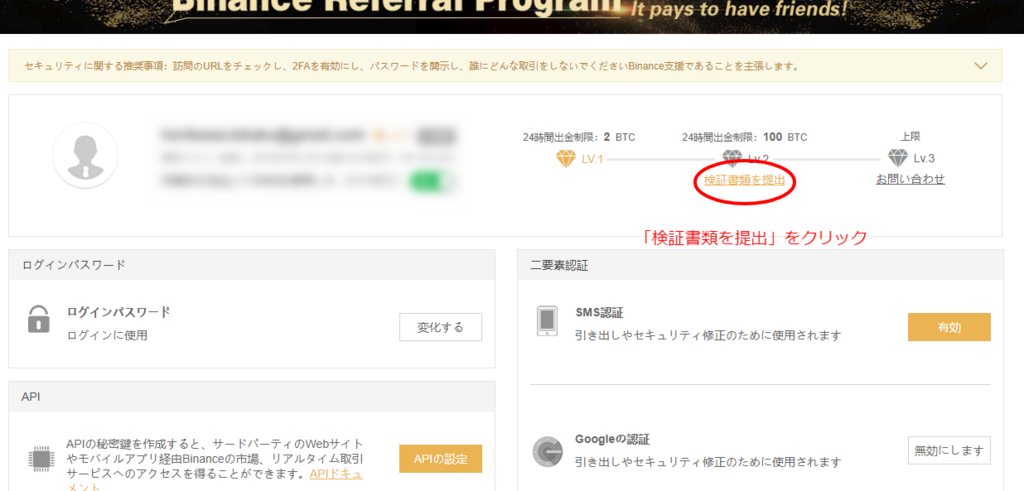
Task: Click the Binance Referral Program banner
Action: click(512, 12)
